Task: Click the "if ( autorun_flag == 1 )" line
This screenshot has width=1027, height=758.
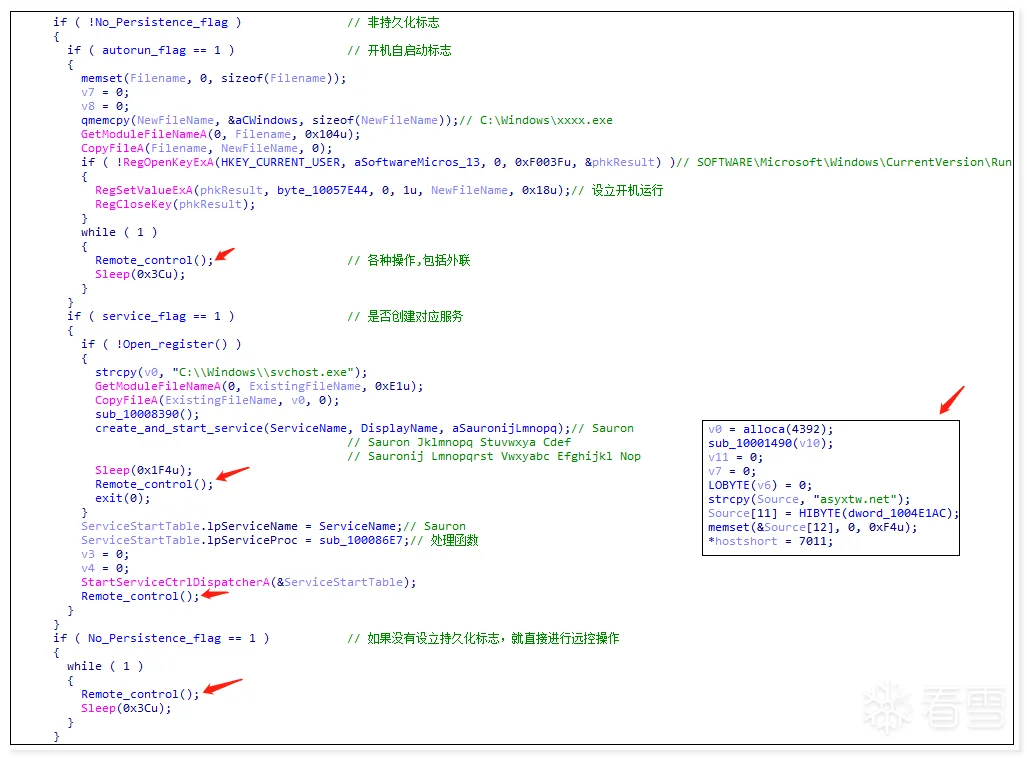Action: click(x=151, y=50)
